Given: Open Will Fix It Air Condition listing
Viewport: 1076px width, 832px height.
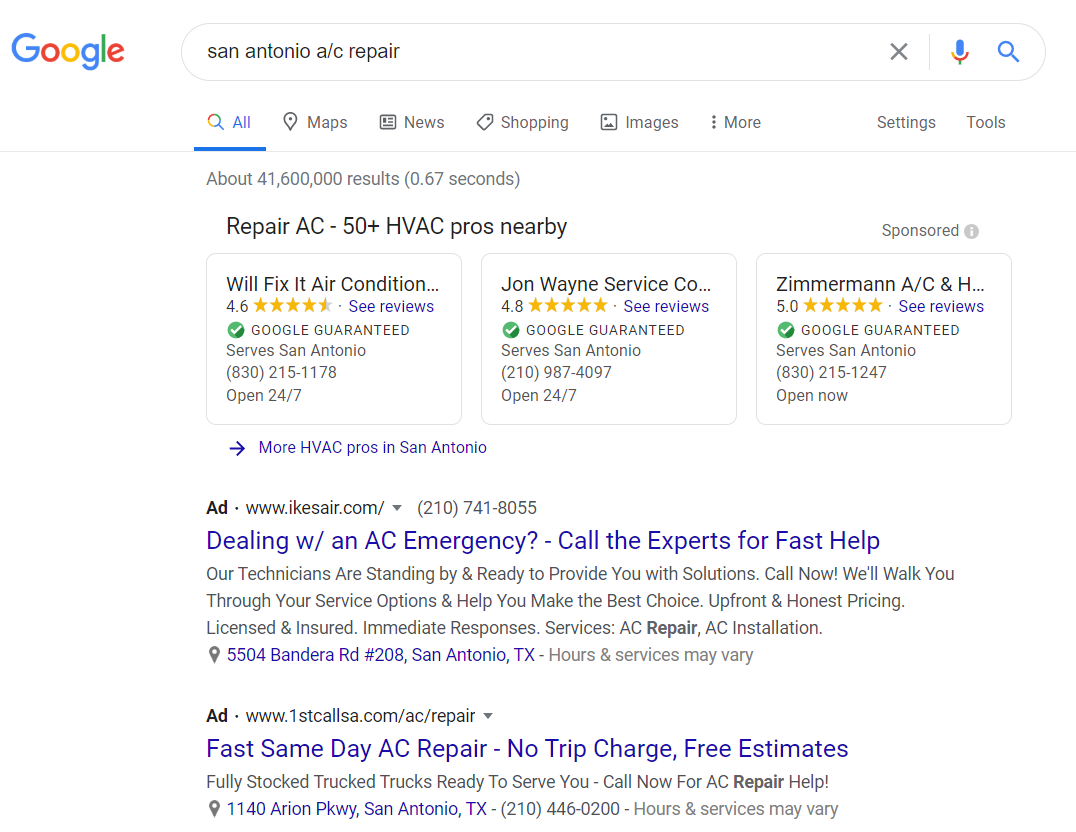Looking at the screenshot, I should pos(332,284).
